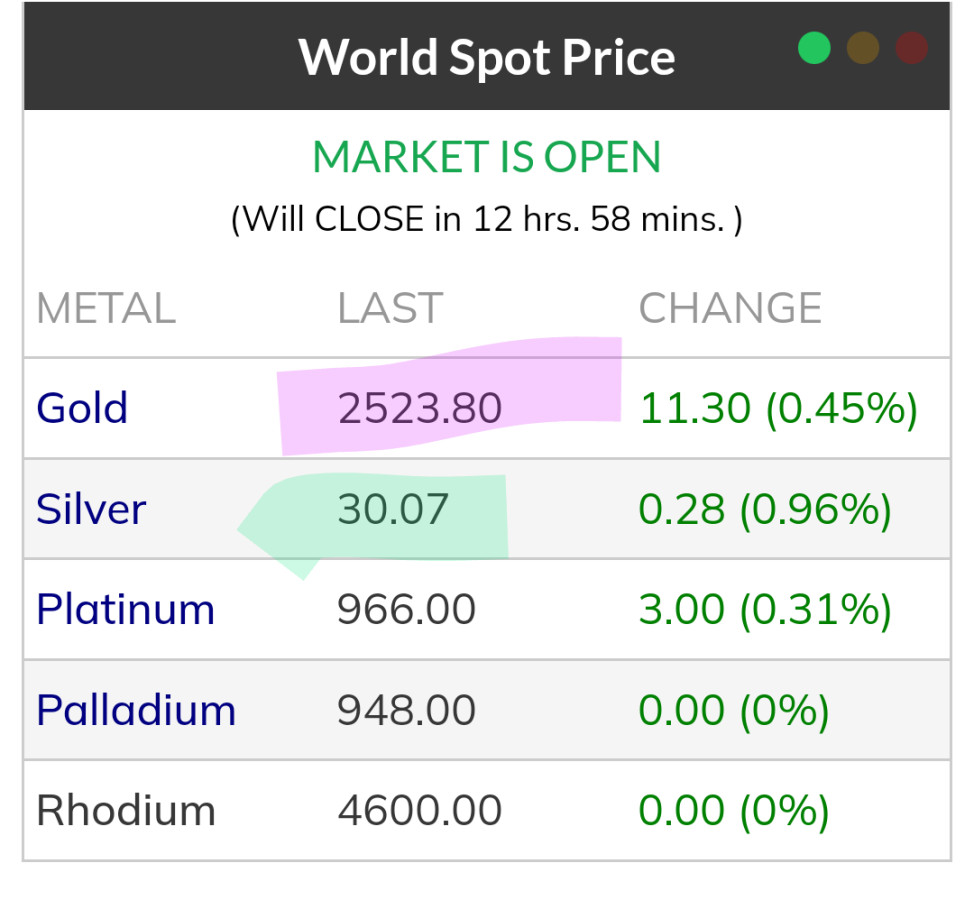Viewport: 974px width, 900px height.
Task: Click the red status dot in header
Action: [x=911, y=48]
